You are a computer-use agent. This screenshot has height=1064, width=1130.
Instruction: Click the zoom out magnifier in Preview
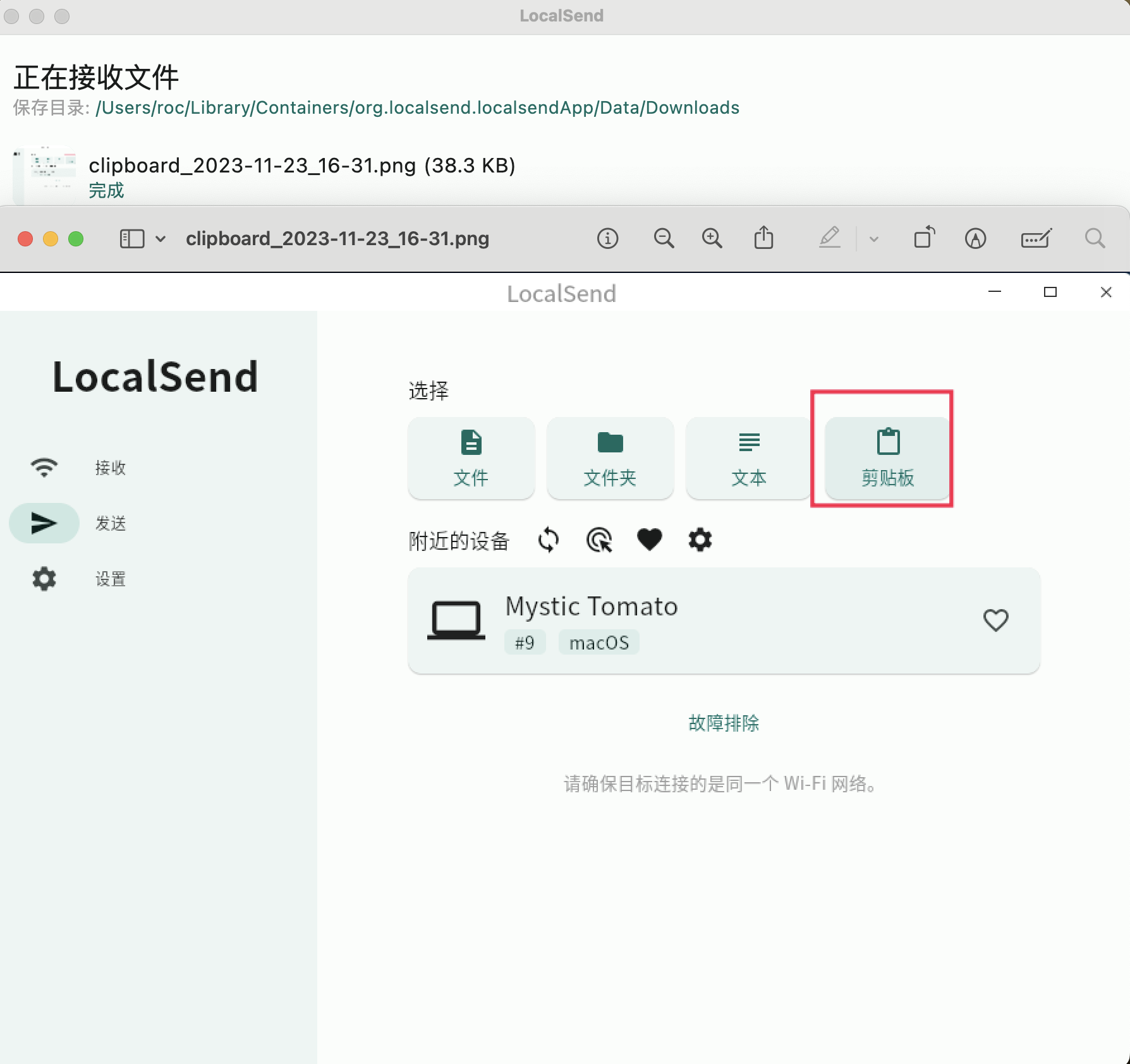tap(663, 239)
